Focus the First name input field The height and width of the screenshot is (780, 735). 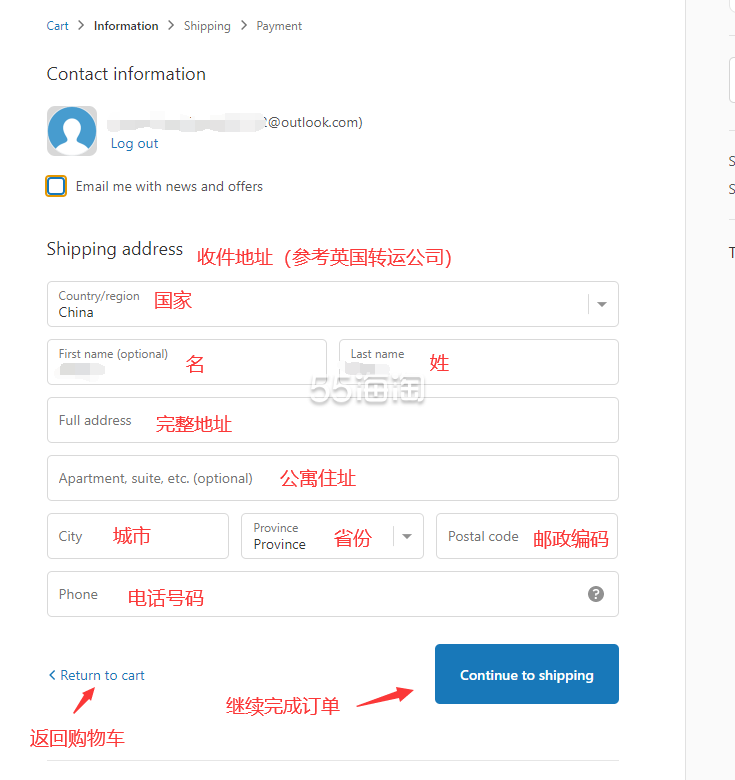[186, 362]
